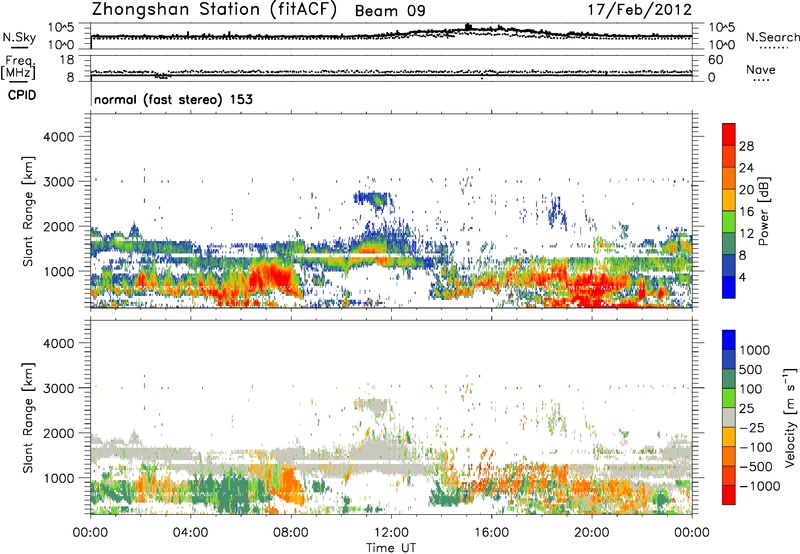Click the date "17/Feb/2012"

[640, 10]
